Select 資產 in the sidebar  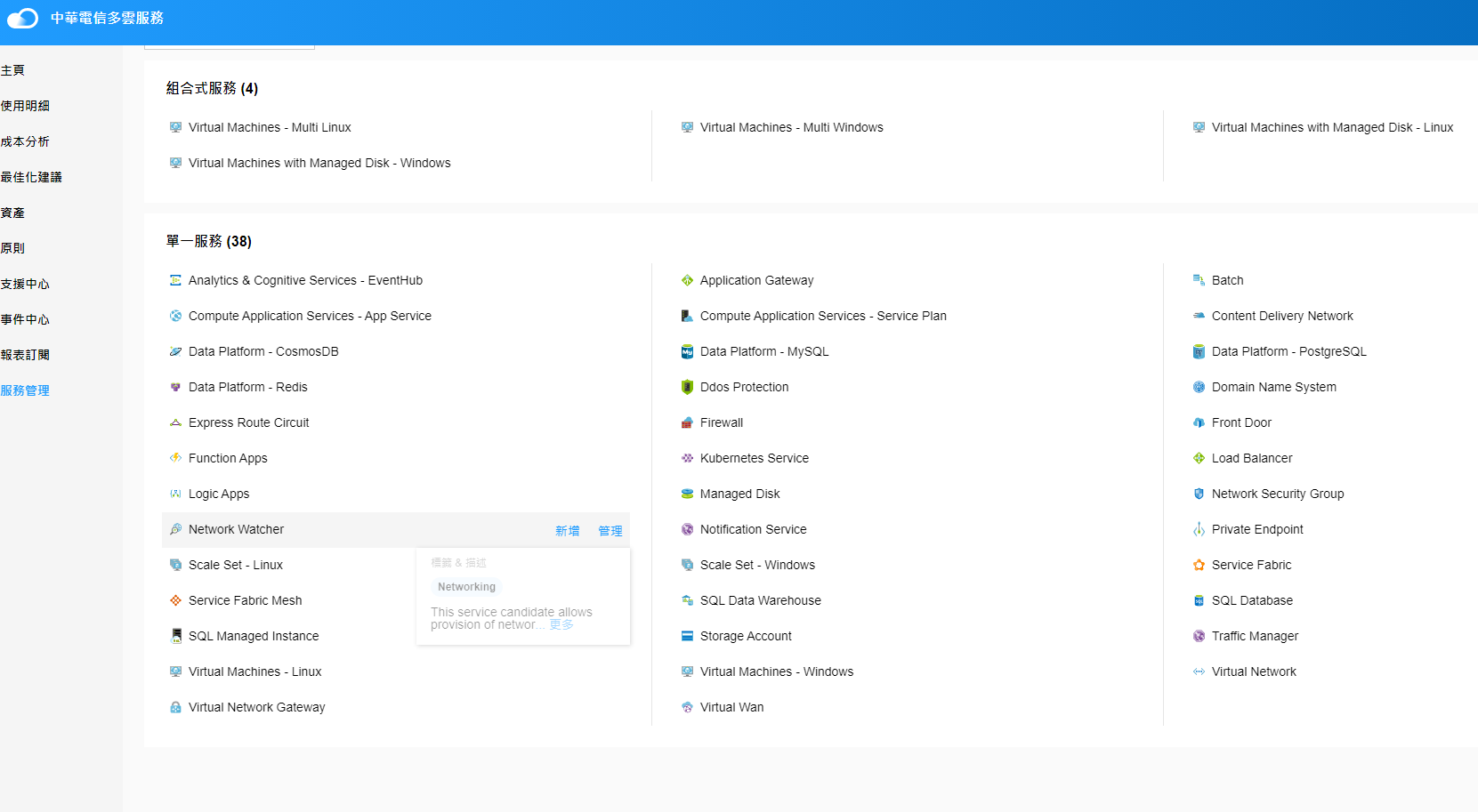(x=12, y=213)
